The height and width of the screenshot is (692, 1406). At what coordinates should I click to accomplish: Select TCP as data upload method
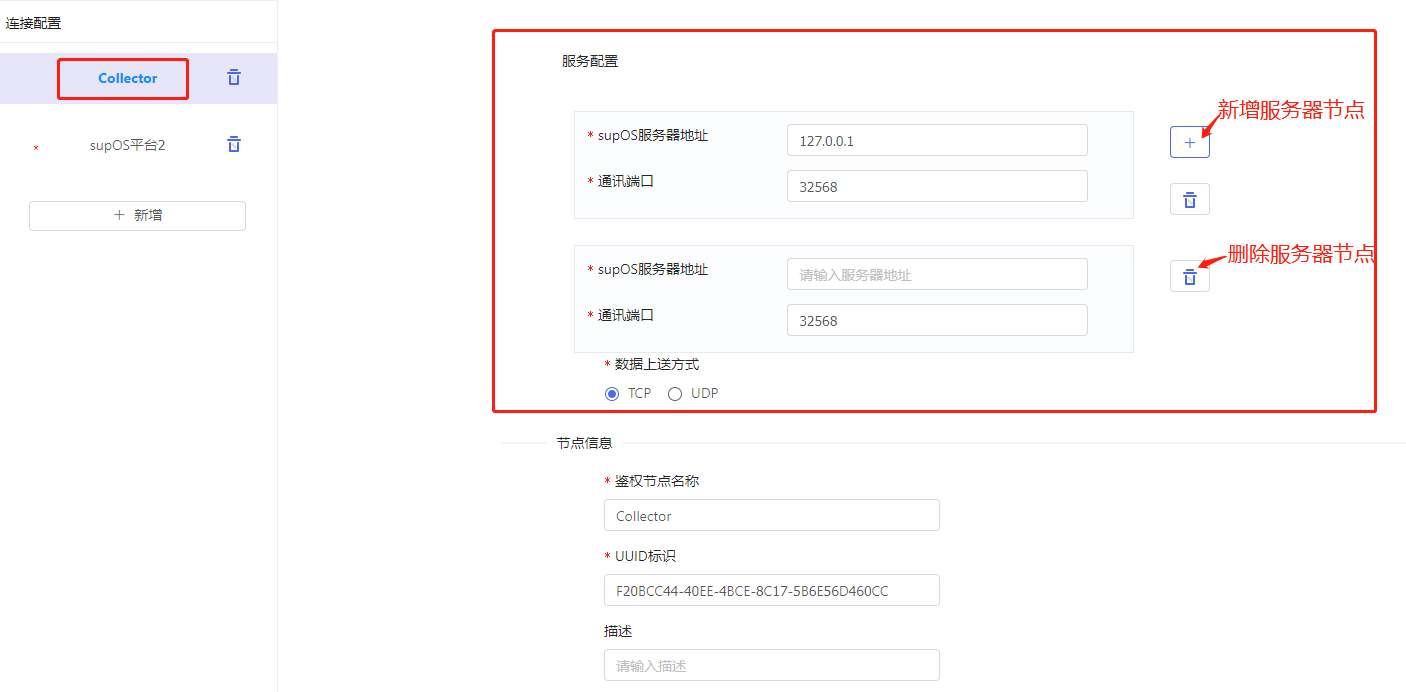(x=612, y=394)
